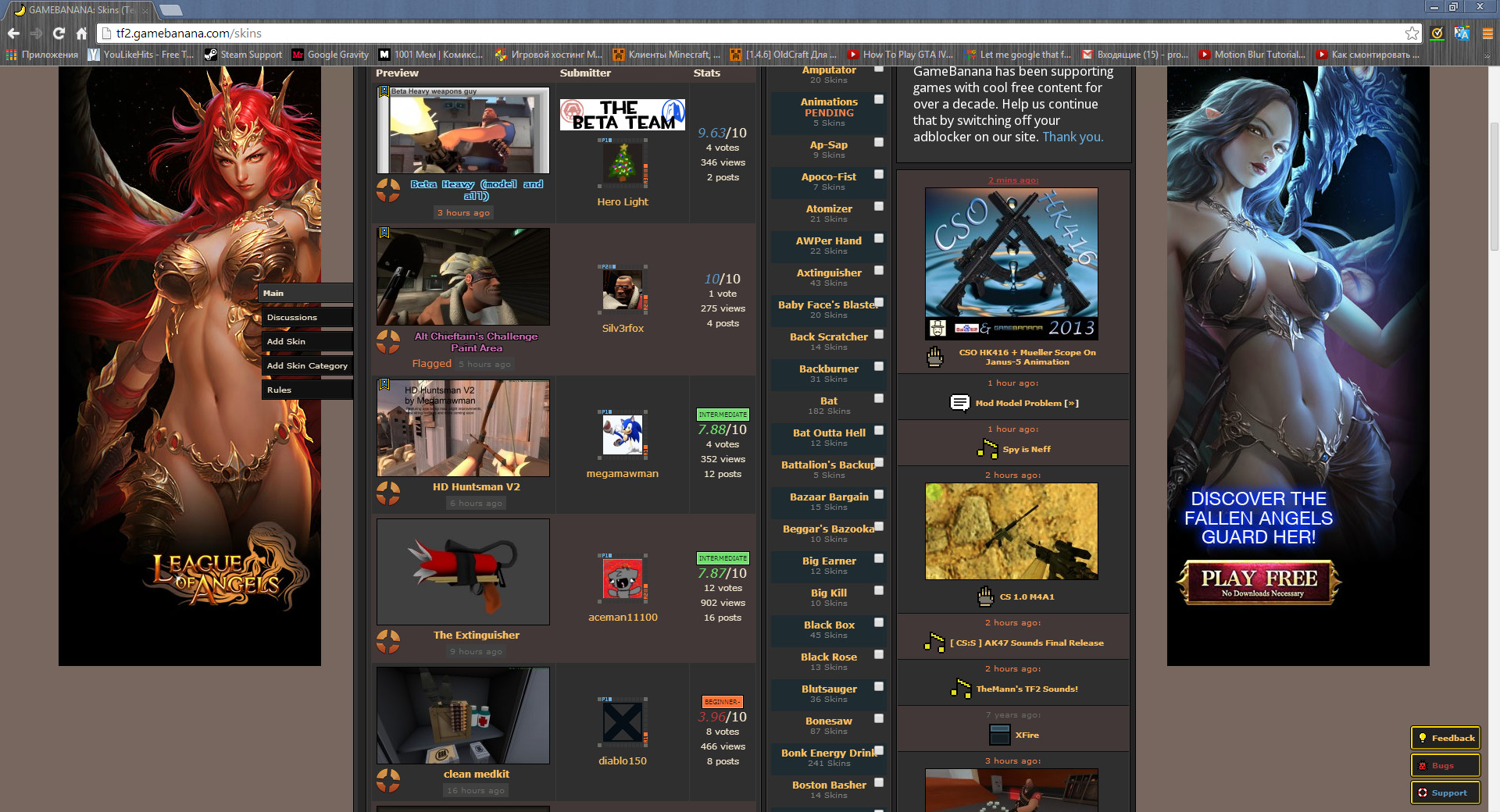Bookmark this page with the star icon
1500x812 pixels.
pos(1412,34)
